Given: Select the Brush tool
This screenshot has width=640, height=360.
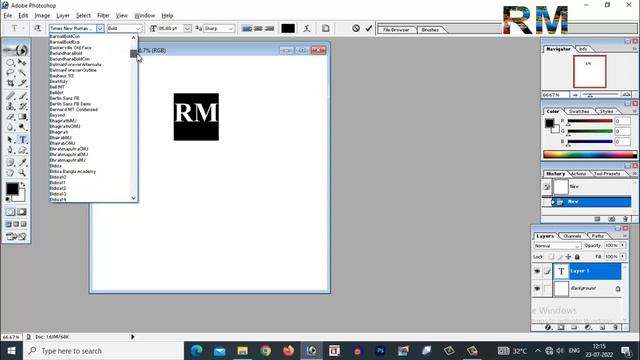Looking at the screenshot, I should pyautogui.click(x=22, y=96).
